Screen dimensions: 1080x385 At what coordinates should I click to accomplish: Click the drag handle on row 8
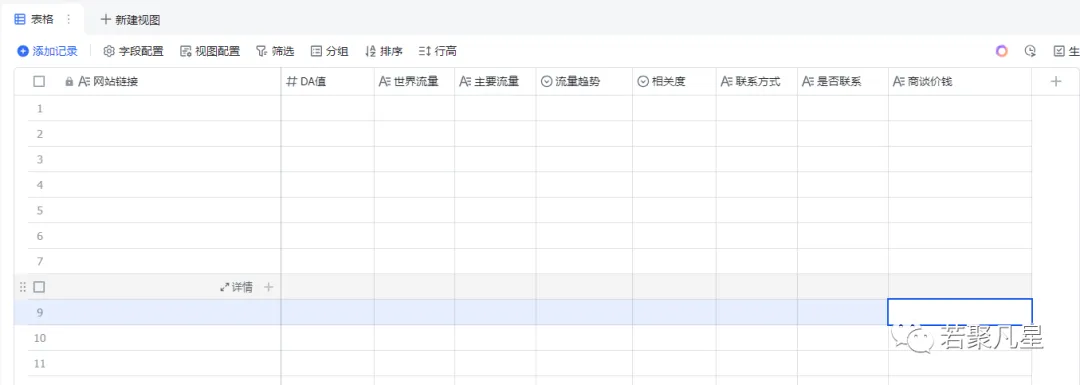(23, 287)
